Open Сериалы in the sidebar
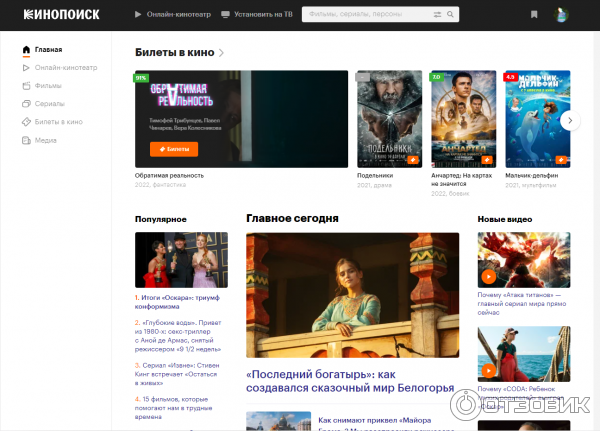This screenshot has width=600, height=431. coord(49,104)
